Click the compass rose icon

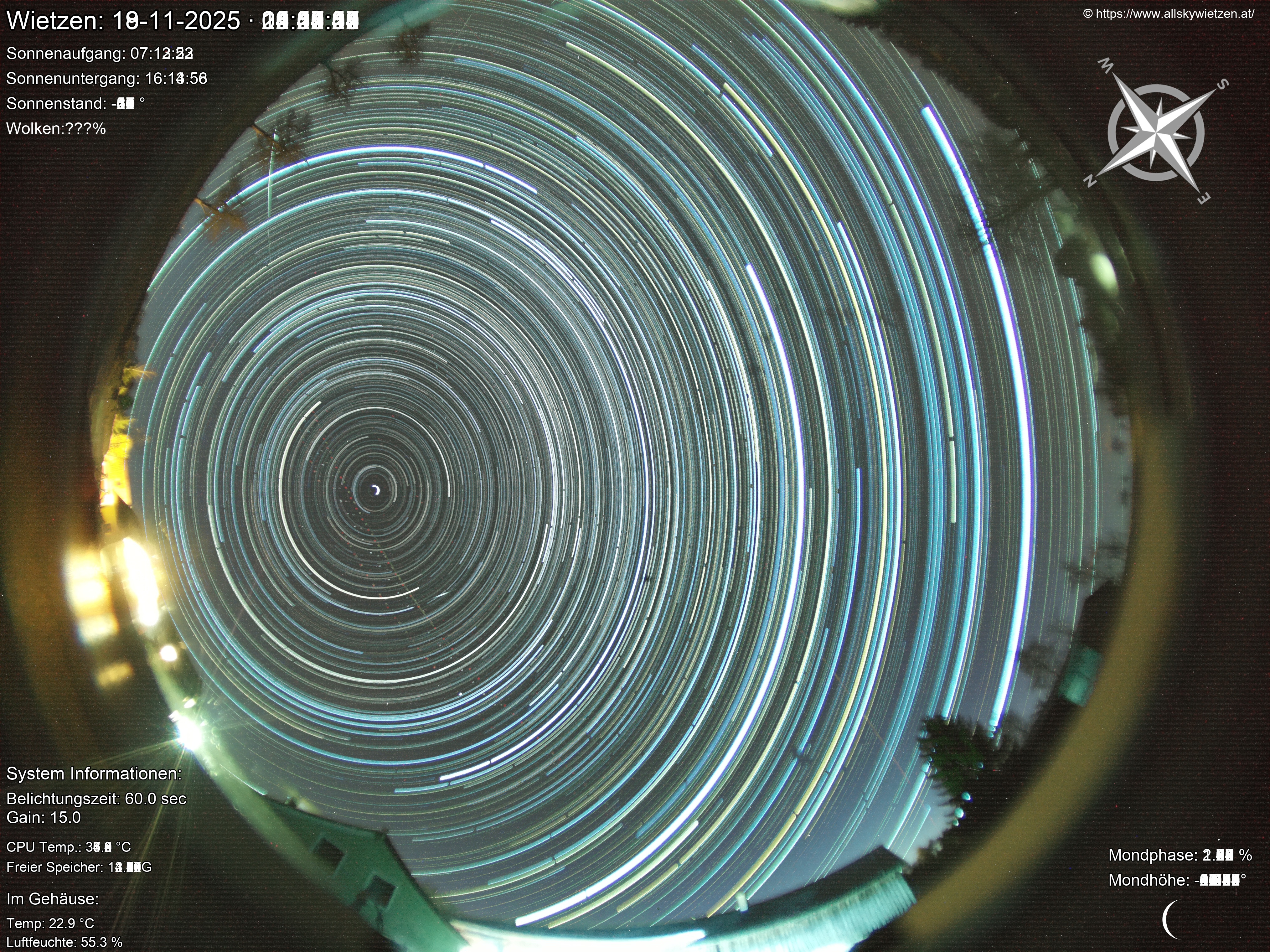tap(1156, 133)
